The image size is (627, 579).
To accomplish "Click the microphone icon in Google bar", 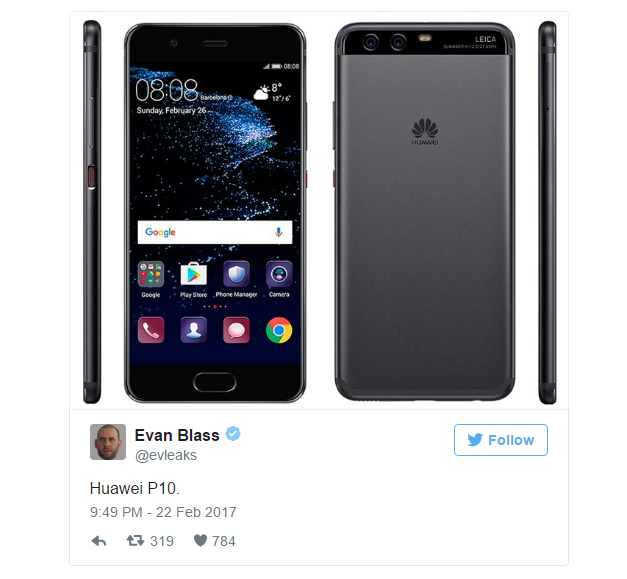I will coord(279,232).
